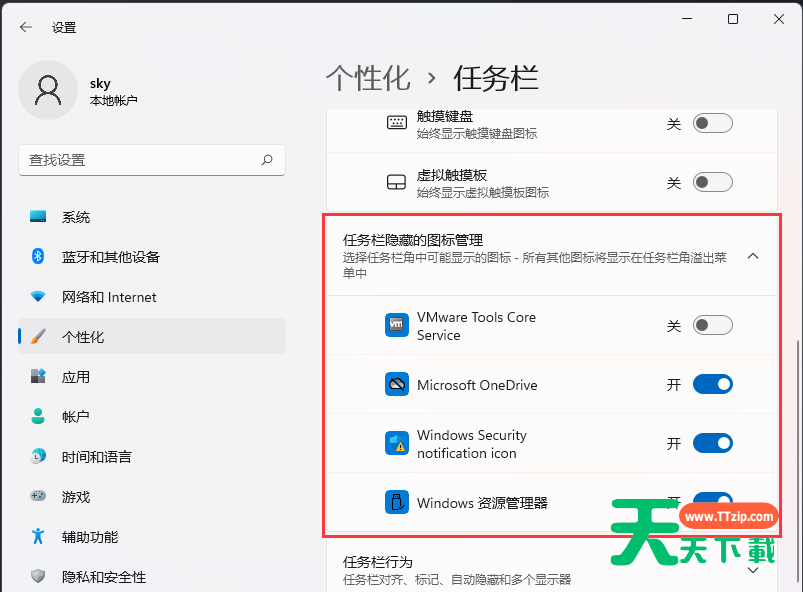803x592 pixels.
Task: Click the search magnifier icon
Action: coord(267,160)
